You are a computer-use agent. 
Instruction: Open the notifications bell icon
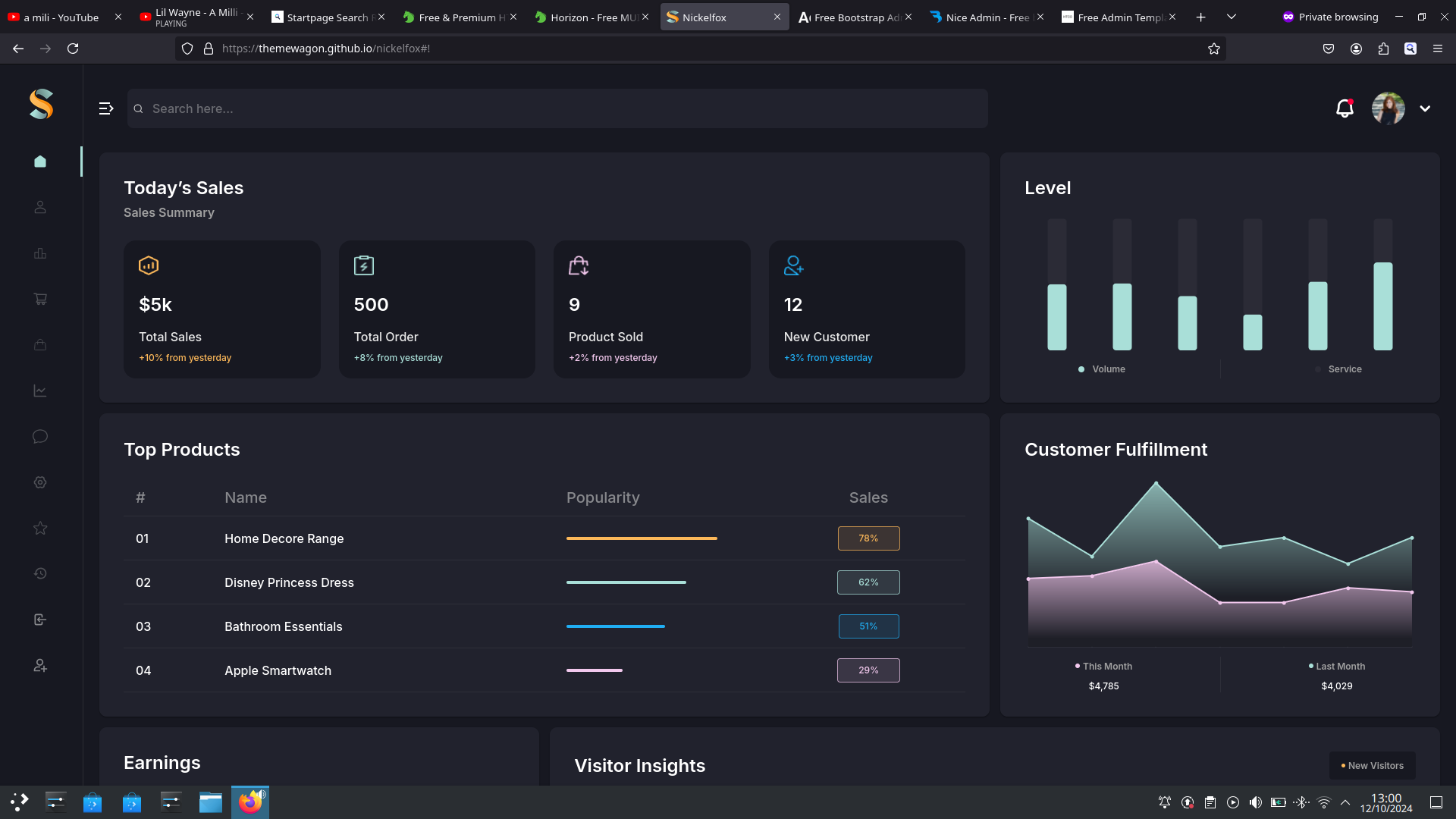[1345, 108]
